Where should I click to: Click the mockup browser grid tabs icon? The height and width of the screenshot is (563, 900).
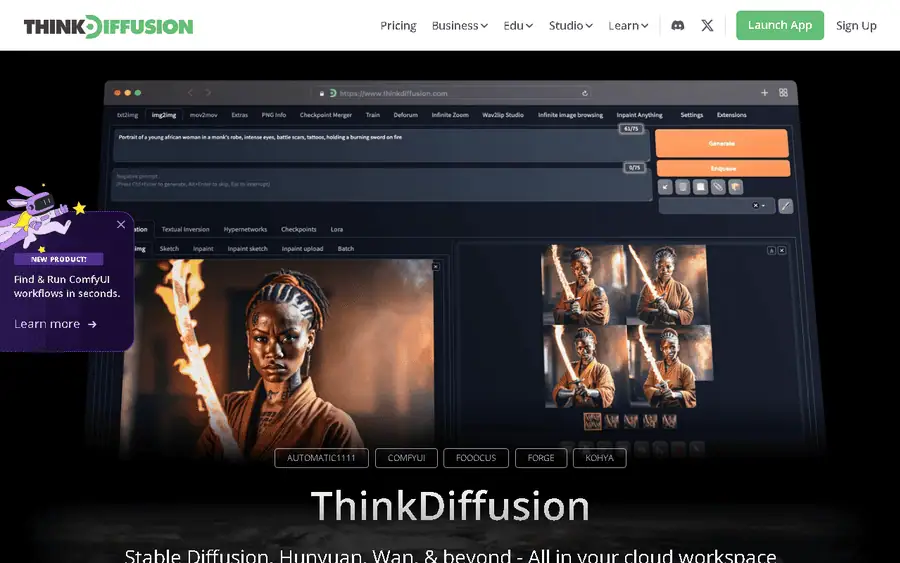tap(783, 92)
